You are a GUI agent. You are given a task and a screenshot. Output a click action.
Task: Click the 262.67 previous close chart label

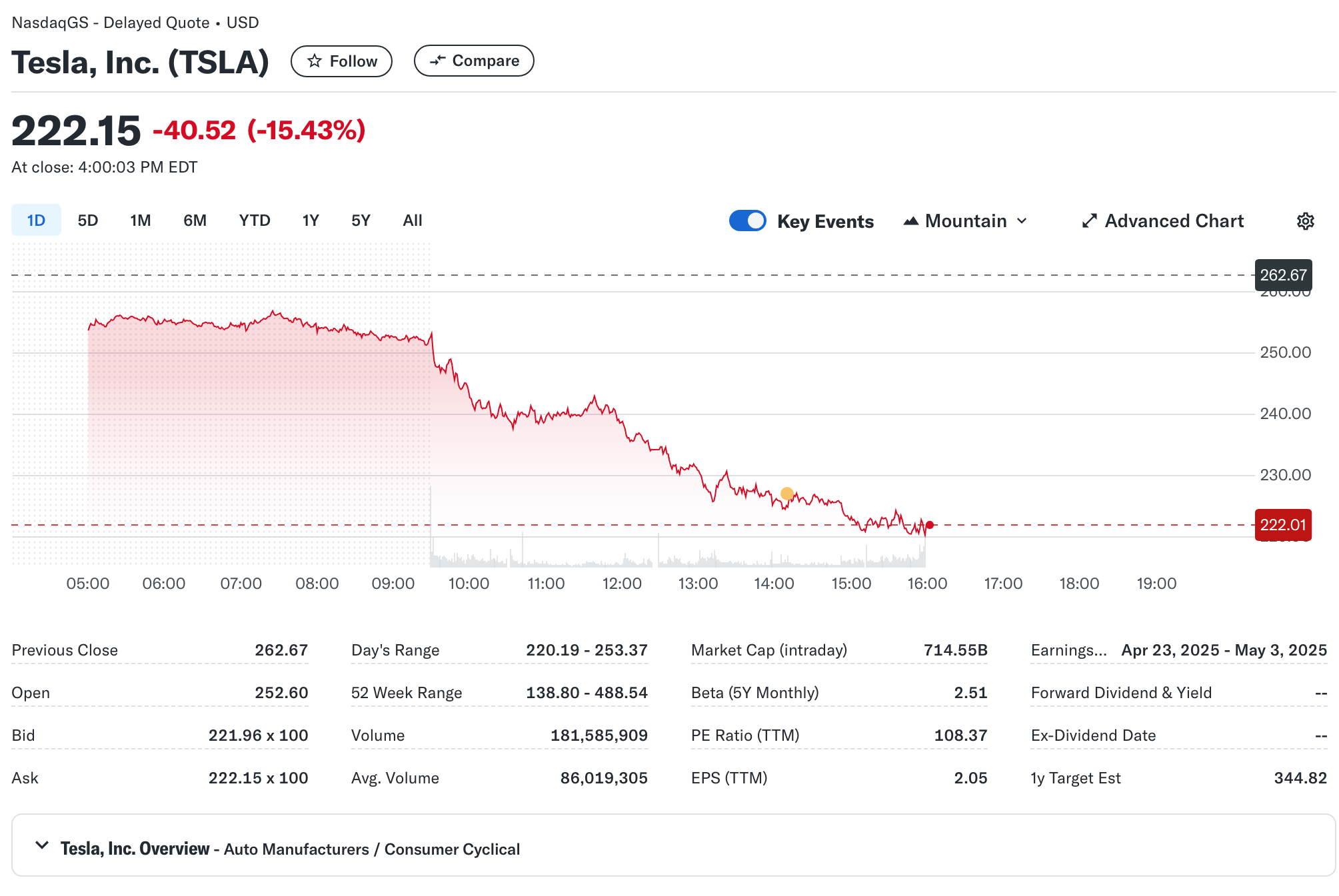(x=1283, y=275)
